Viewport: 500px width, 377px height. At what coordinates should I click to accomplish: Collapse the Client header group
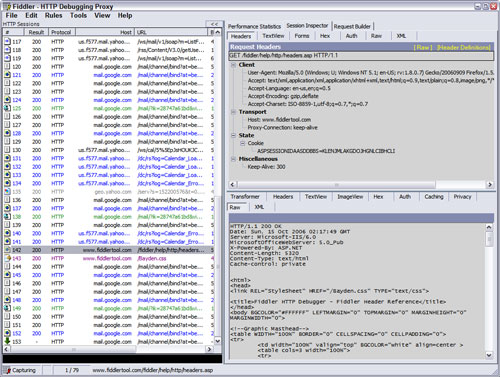pos(233,65)
